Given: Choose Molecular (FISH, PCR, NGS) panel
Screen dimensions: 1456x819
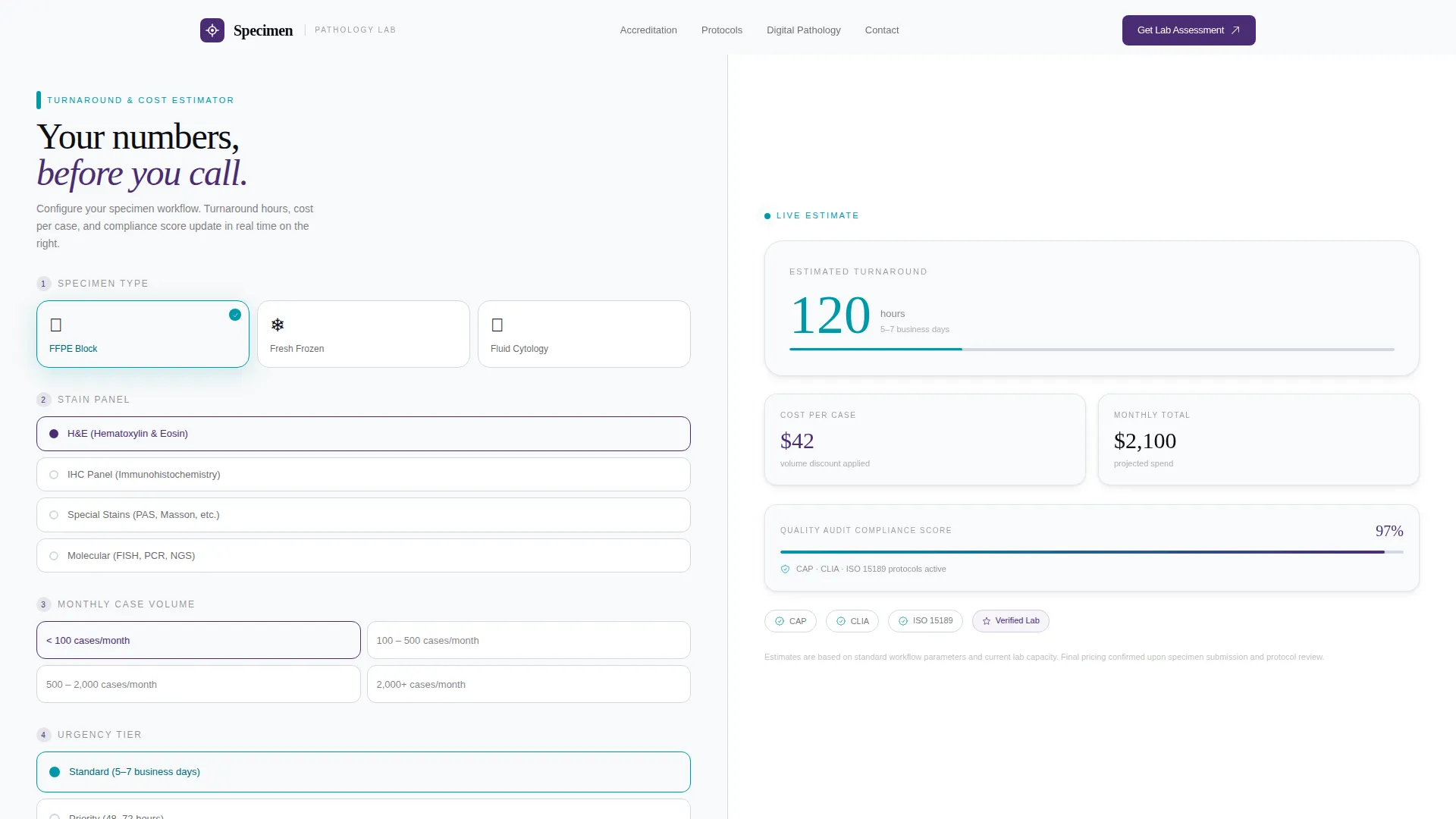Looking at the screenshot, I should [363, 556].
